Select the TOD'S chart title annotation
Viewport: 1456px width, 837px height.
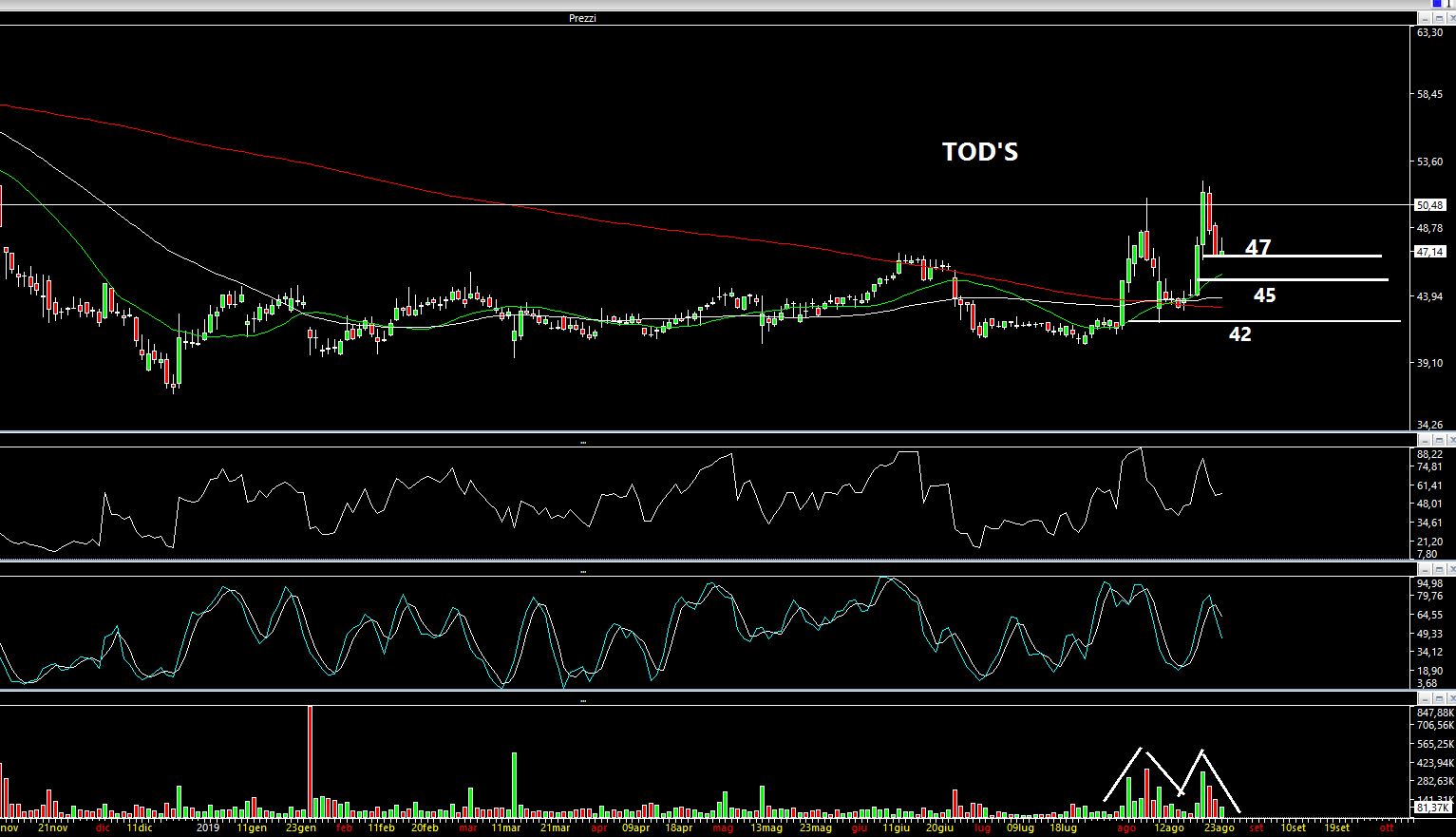(980, 152)
